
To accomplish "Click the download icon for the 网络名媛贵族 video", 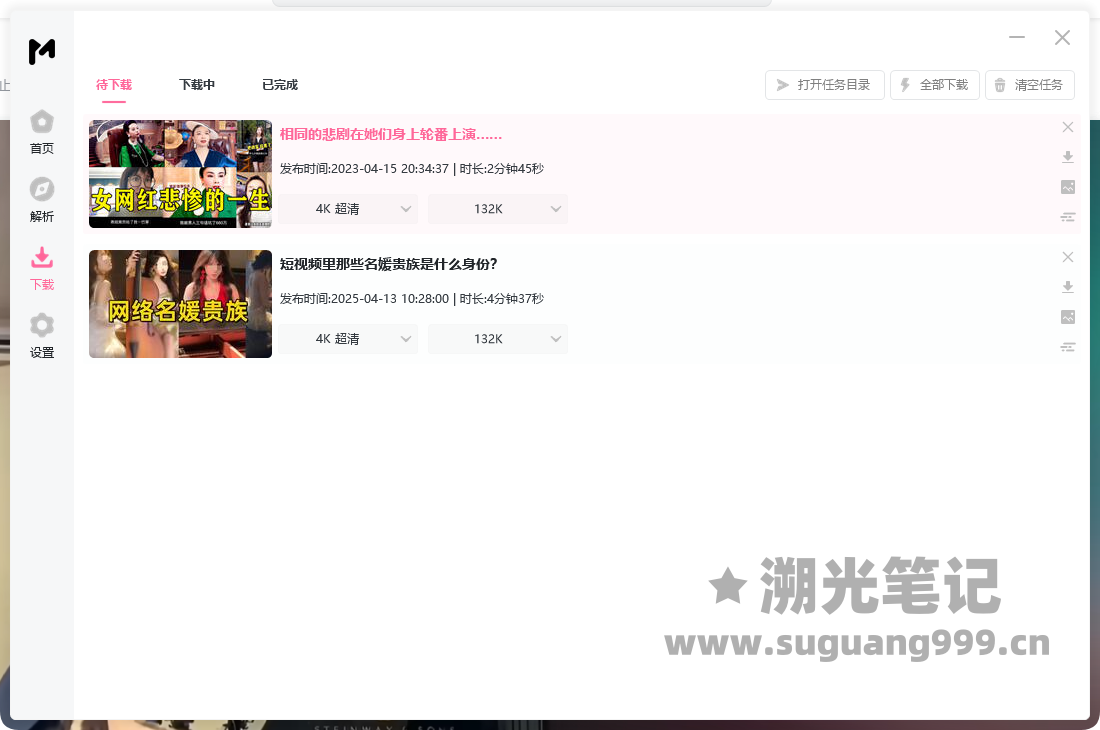I will point(1068,287).
